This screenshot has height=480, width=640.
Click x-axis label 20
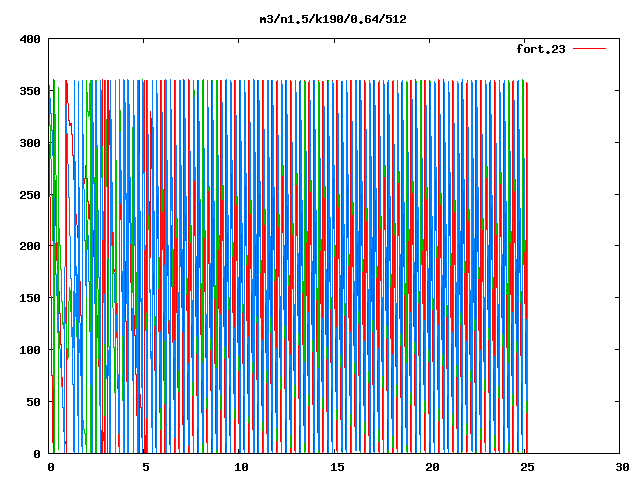tap(432, 467)
